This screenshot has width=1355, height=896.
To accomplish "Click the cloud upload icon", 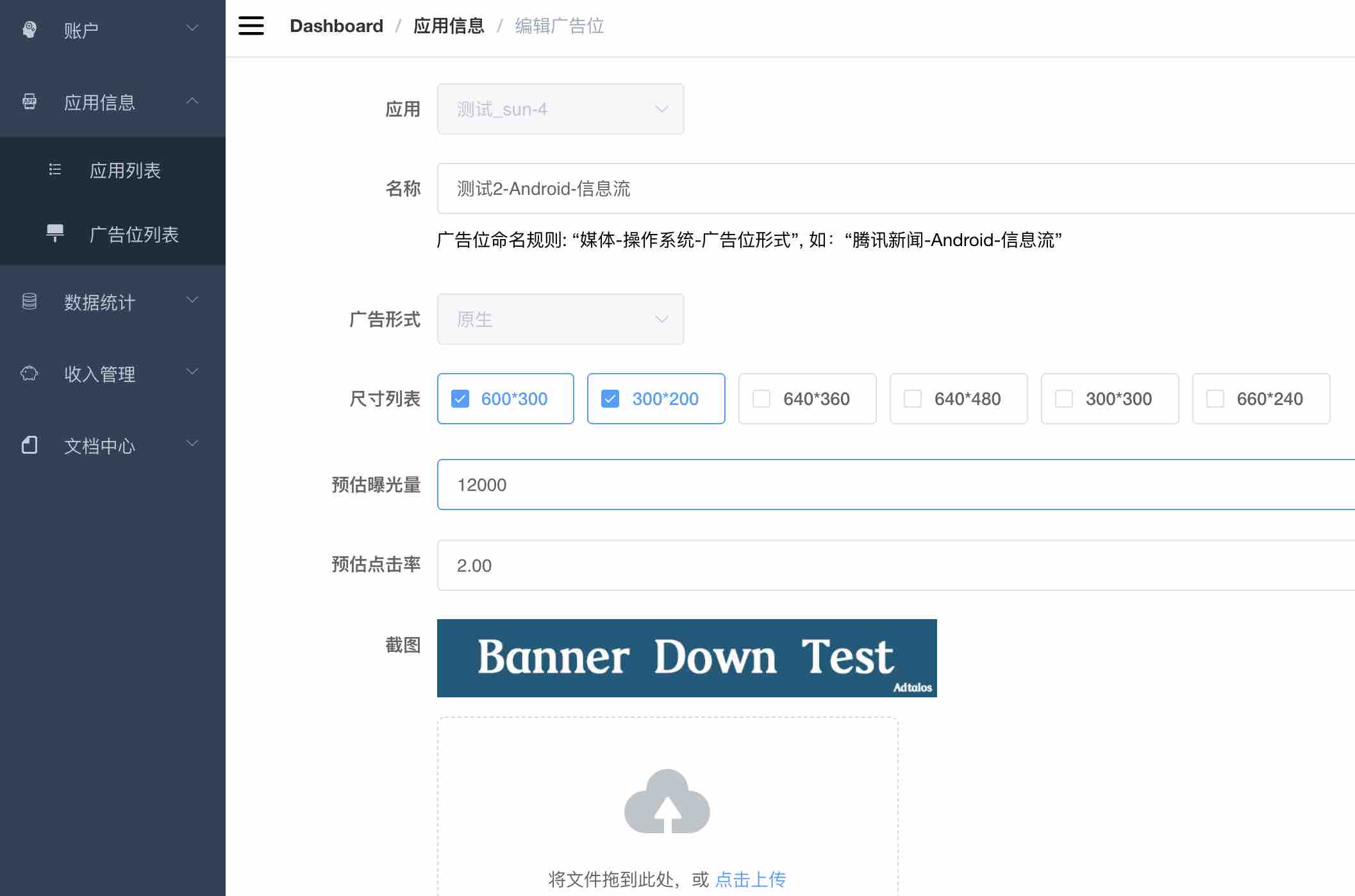I will tap(667, 802).
